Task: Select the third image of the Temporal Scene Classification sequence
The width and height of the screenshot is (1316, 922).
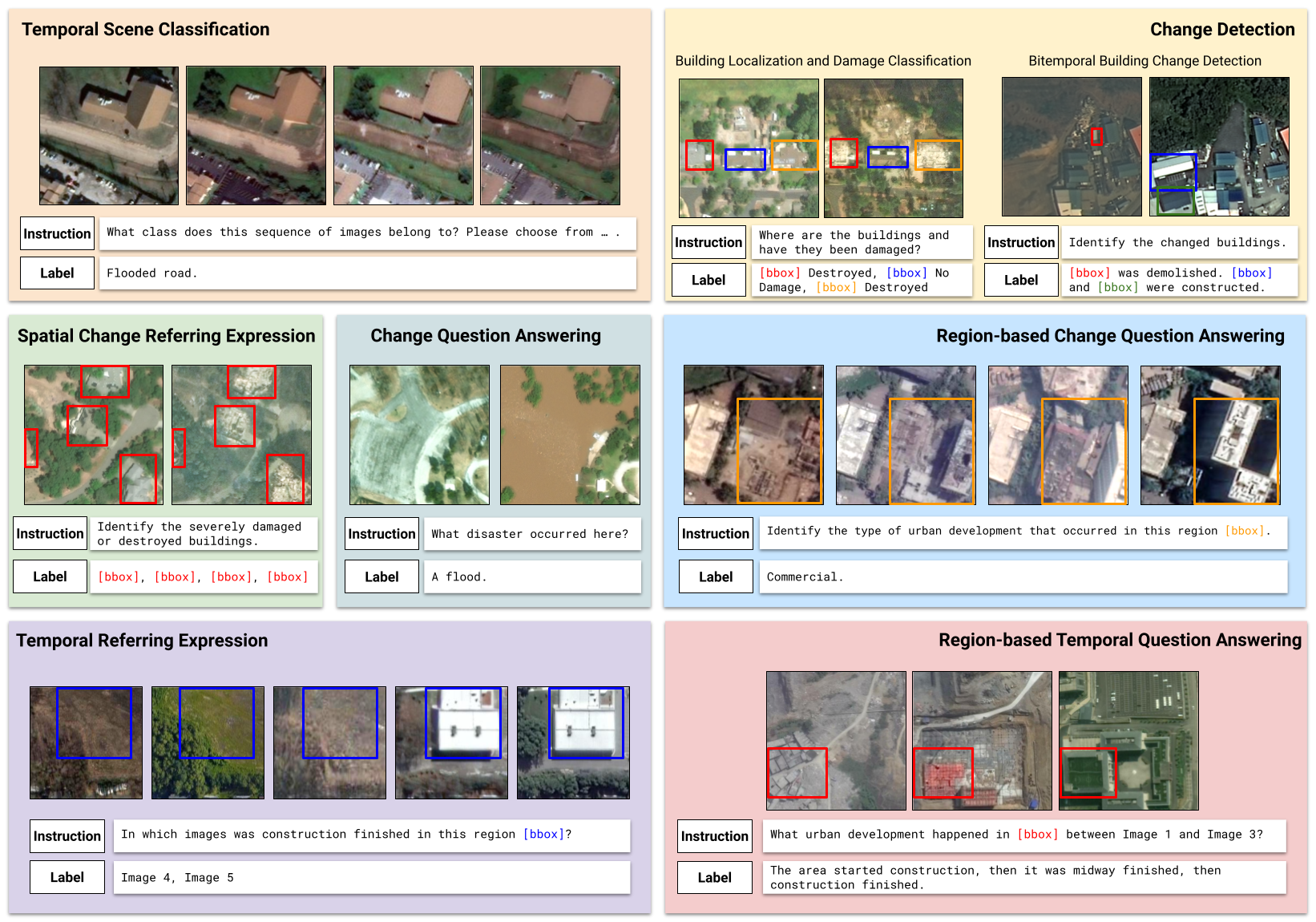Action: (x=403, y=135)
